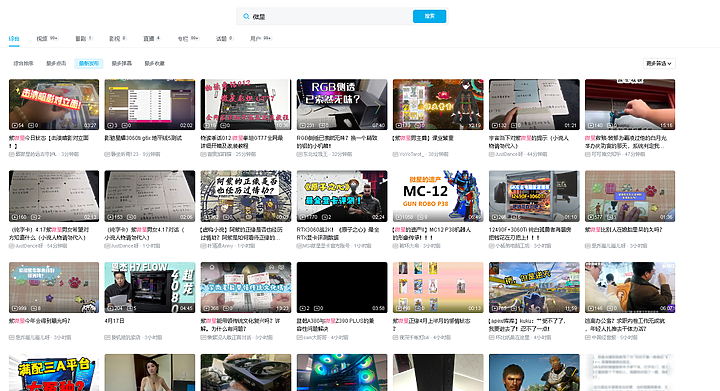The image size is (720, 391).
Task: Open the 影视 tab
Action: (x=118, y=39)
